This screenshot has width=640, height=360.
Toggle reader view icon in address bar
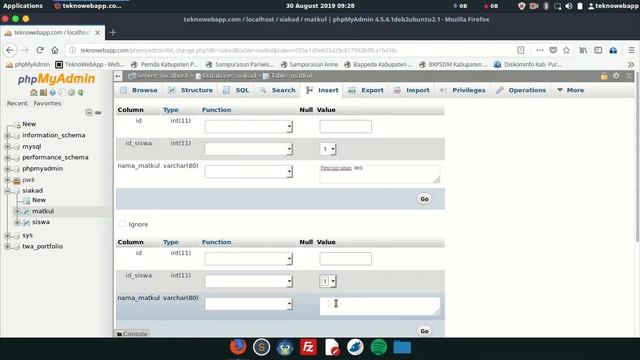pos(520,50)
